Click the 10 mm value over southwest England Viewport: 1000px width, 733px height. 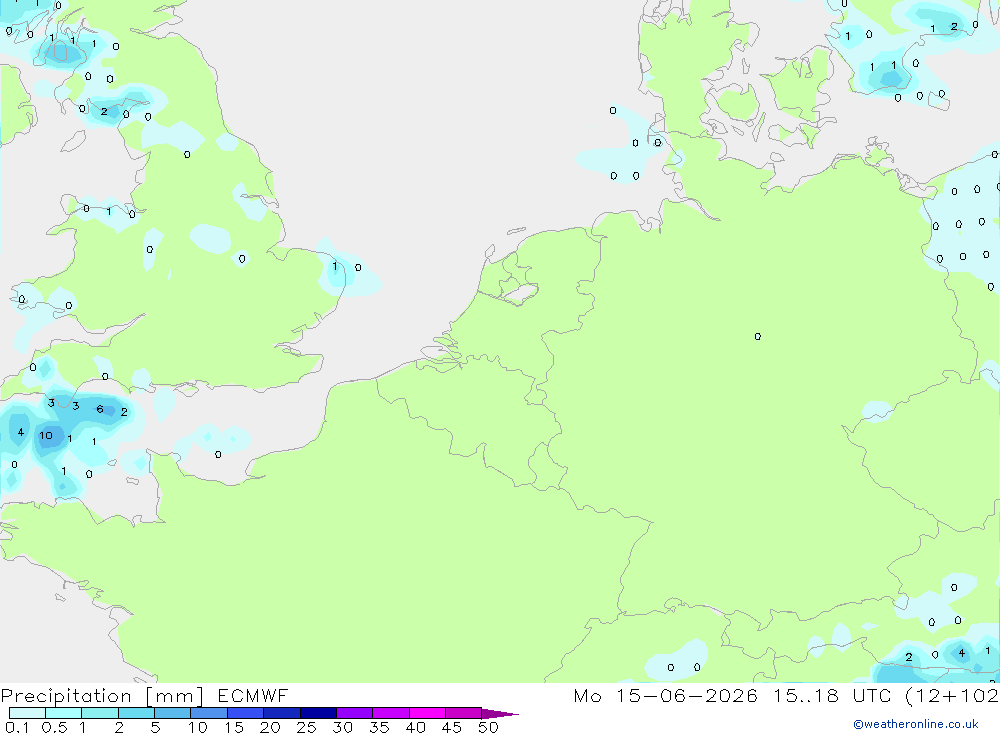tap(46, 436)
